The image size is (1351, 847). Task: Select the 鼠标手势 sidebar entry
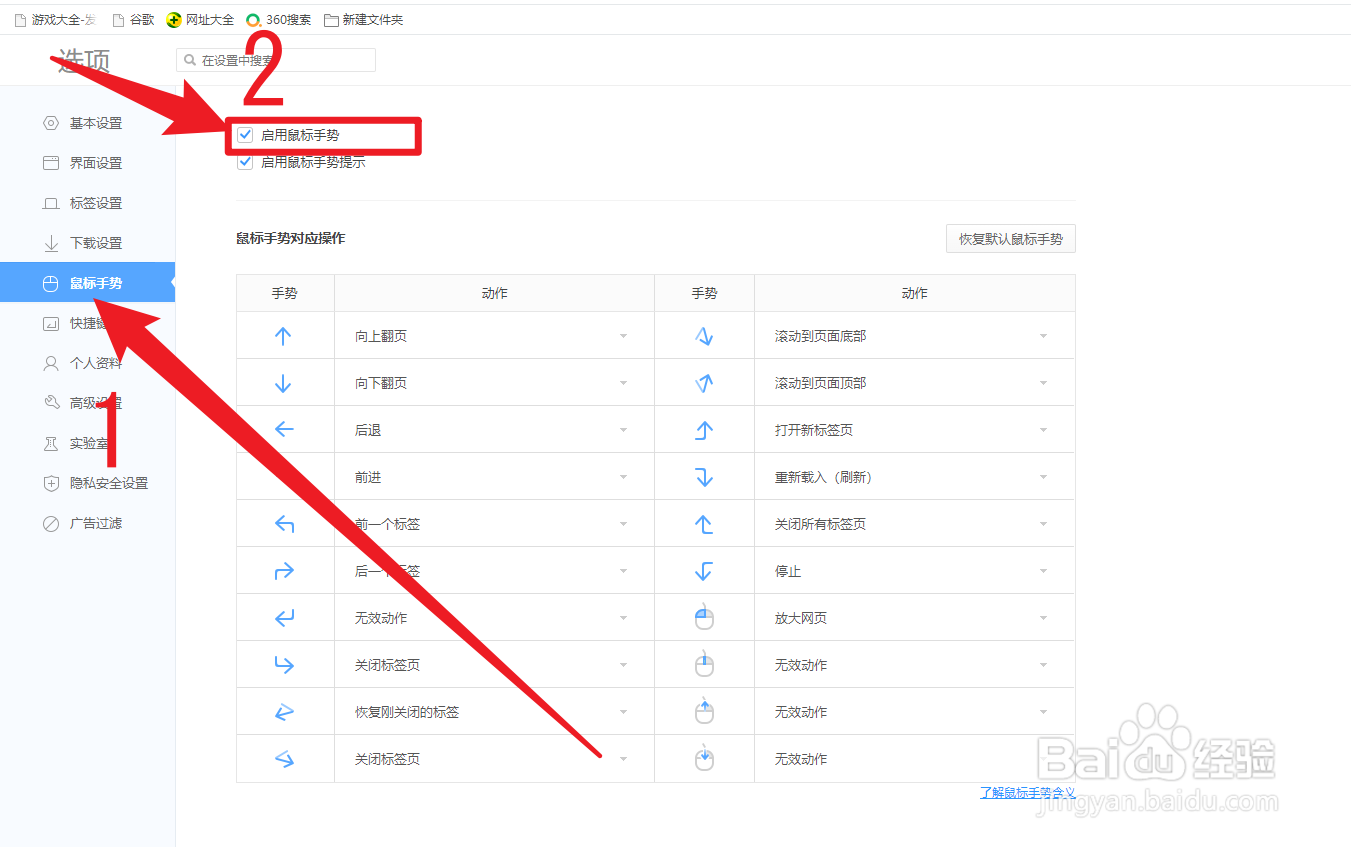87,283
